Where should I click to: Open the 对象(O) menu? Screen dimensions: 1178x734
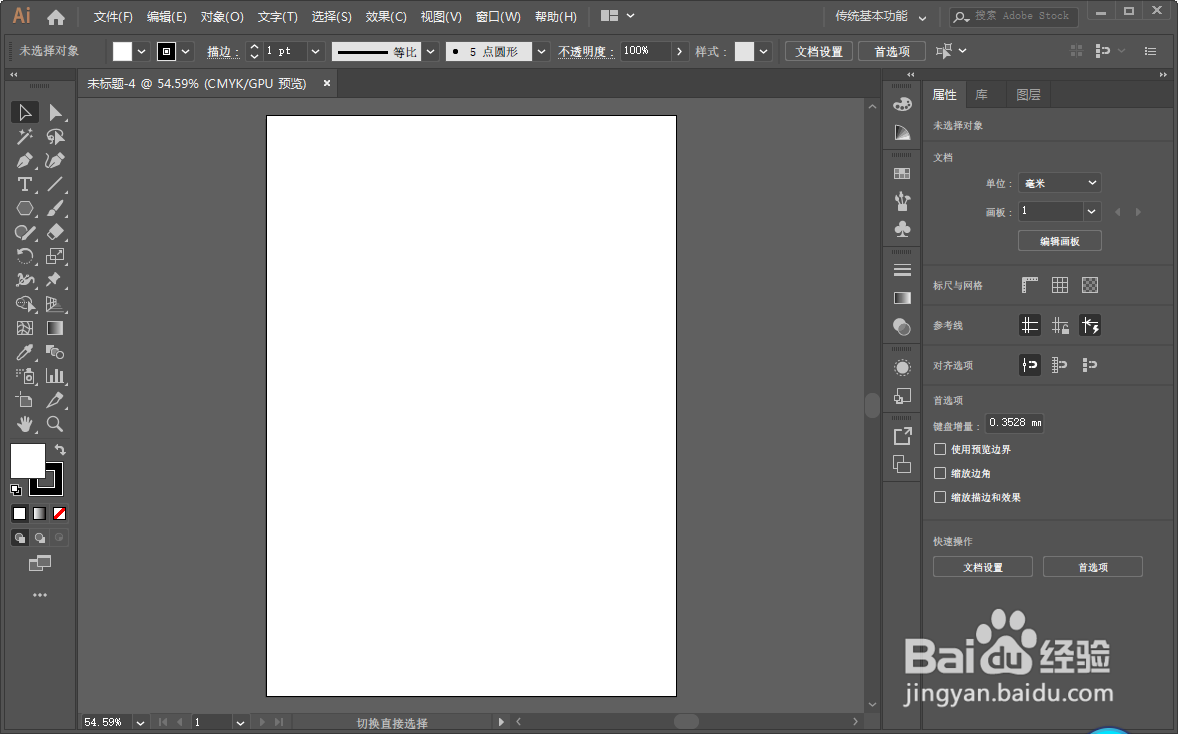[222, 17]
